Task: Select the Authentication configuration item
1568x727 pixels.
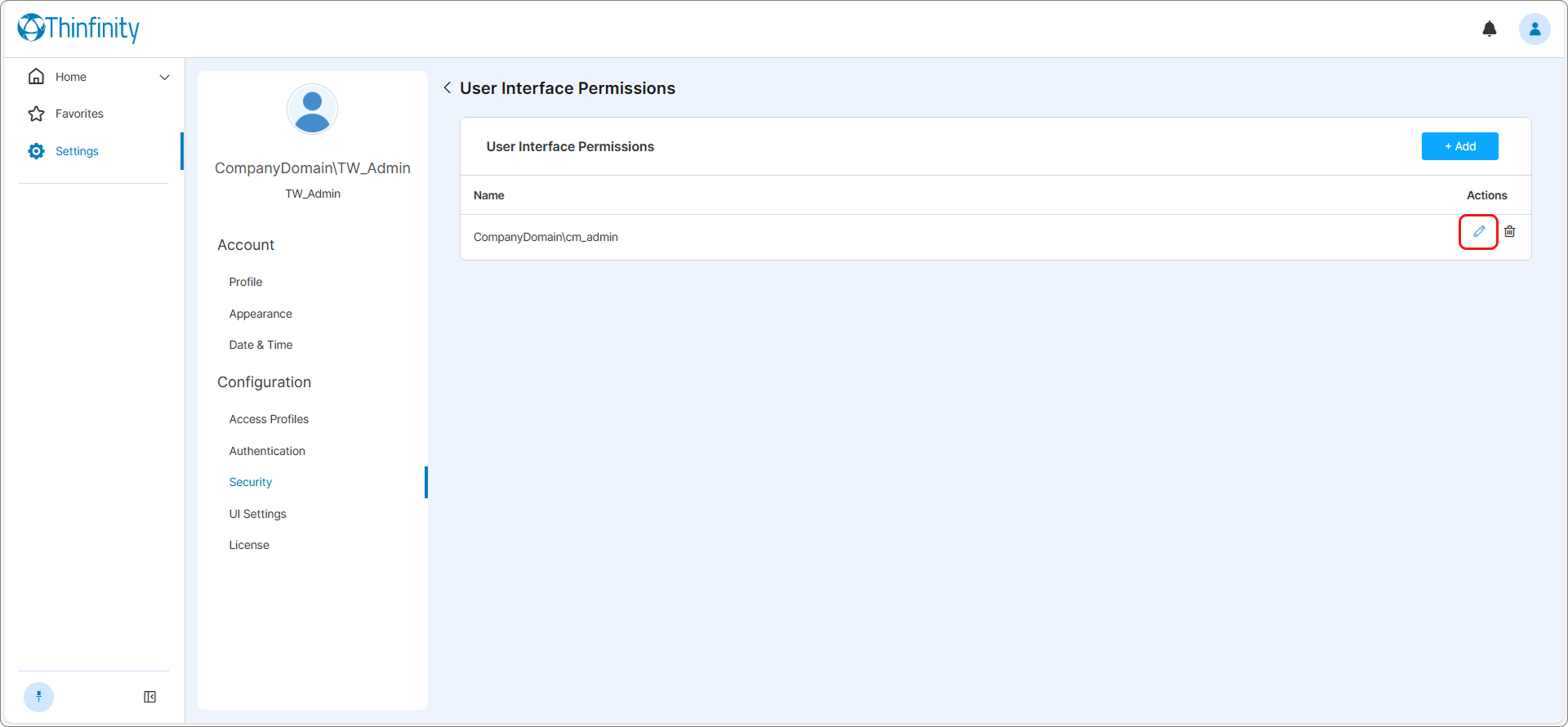Action: click(x=267, y=451)
